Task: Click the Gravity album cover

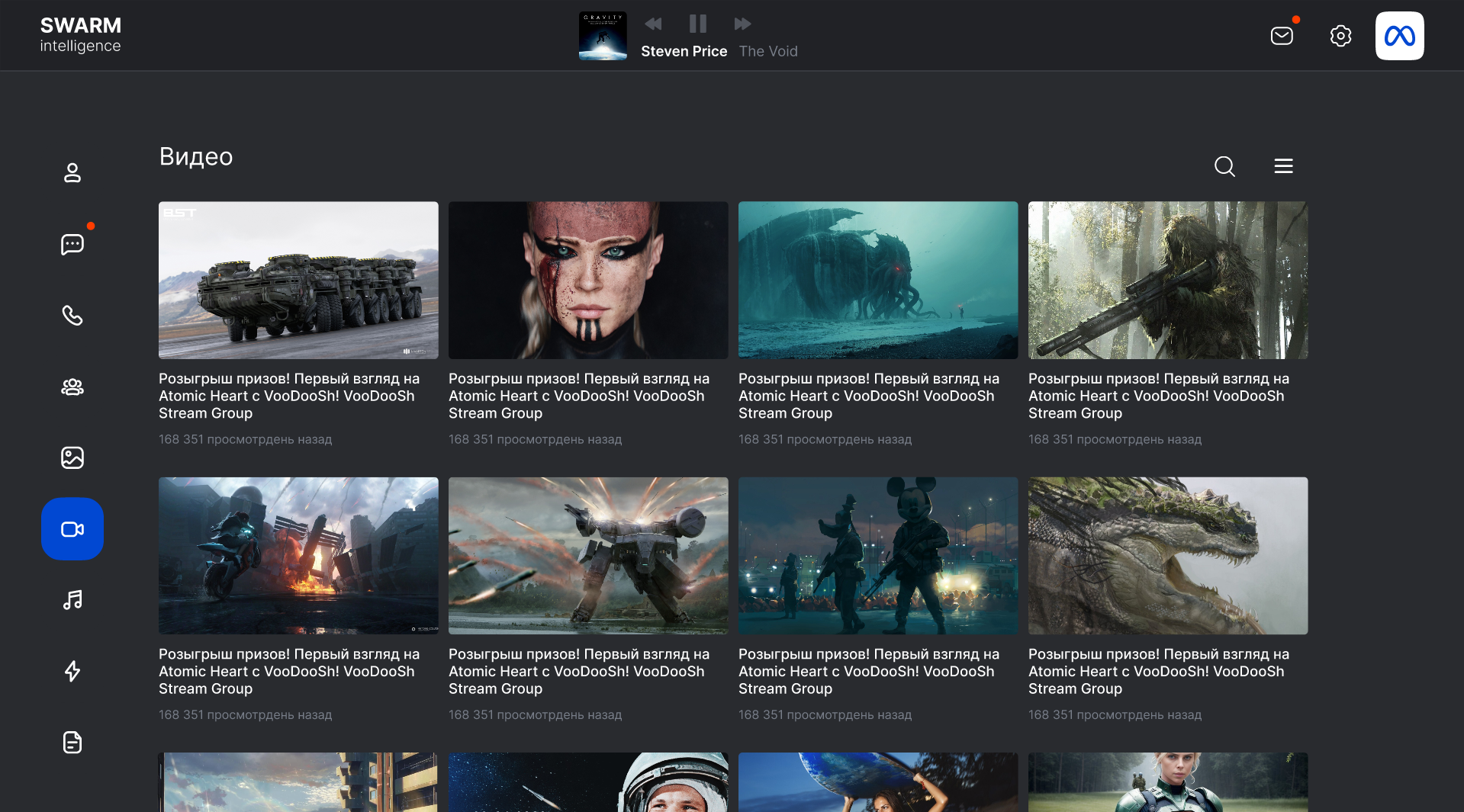Action: 603,36
